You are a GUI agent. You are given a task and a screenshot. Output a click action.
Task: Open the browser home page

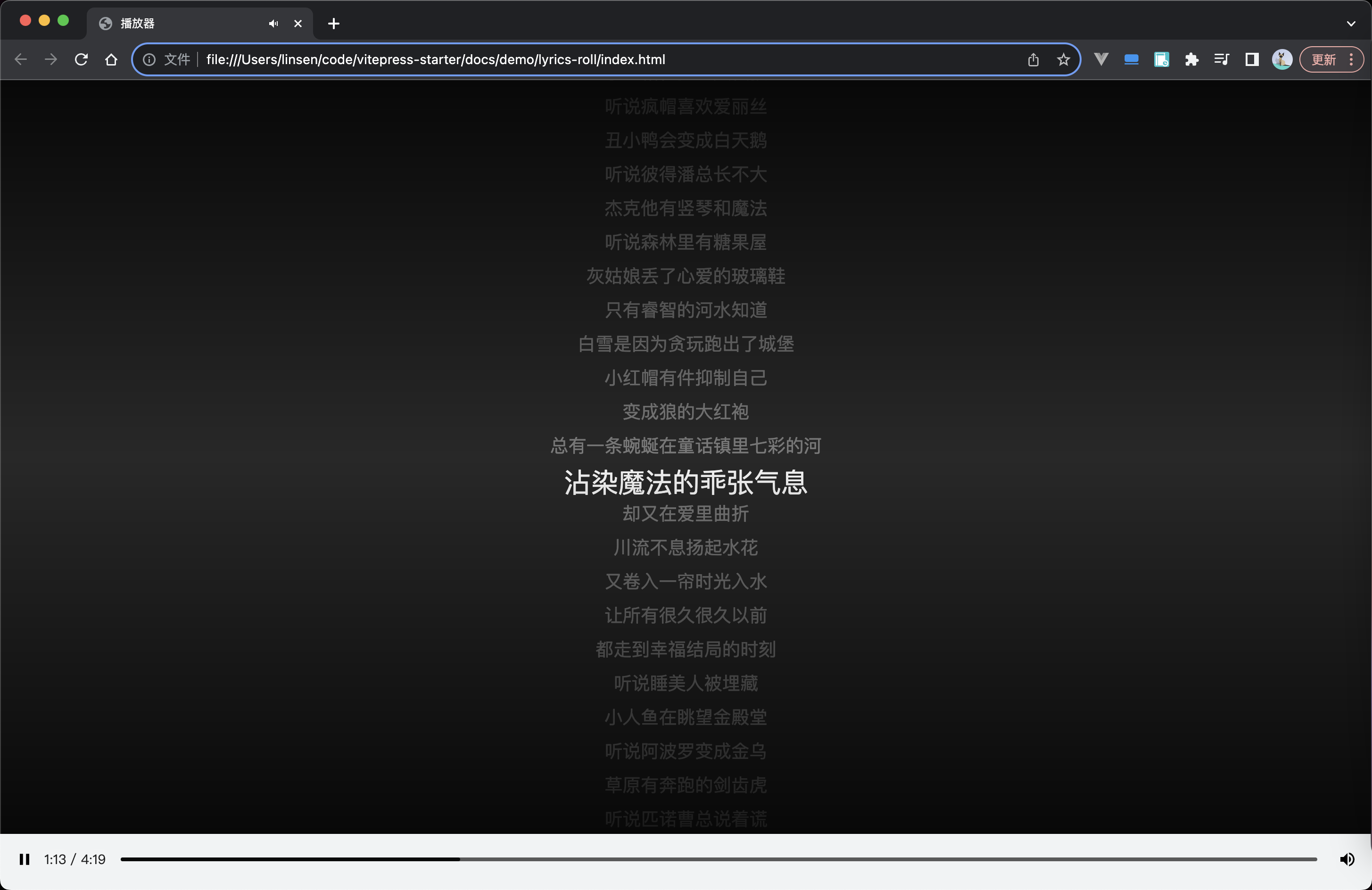point(111,59)
